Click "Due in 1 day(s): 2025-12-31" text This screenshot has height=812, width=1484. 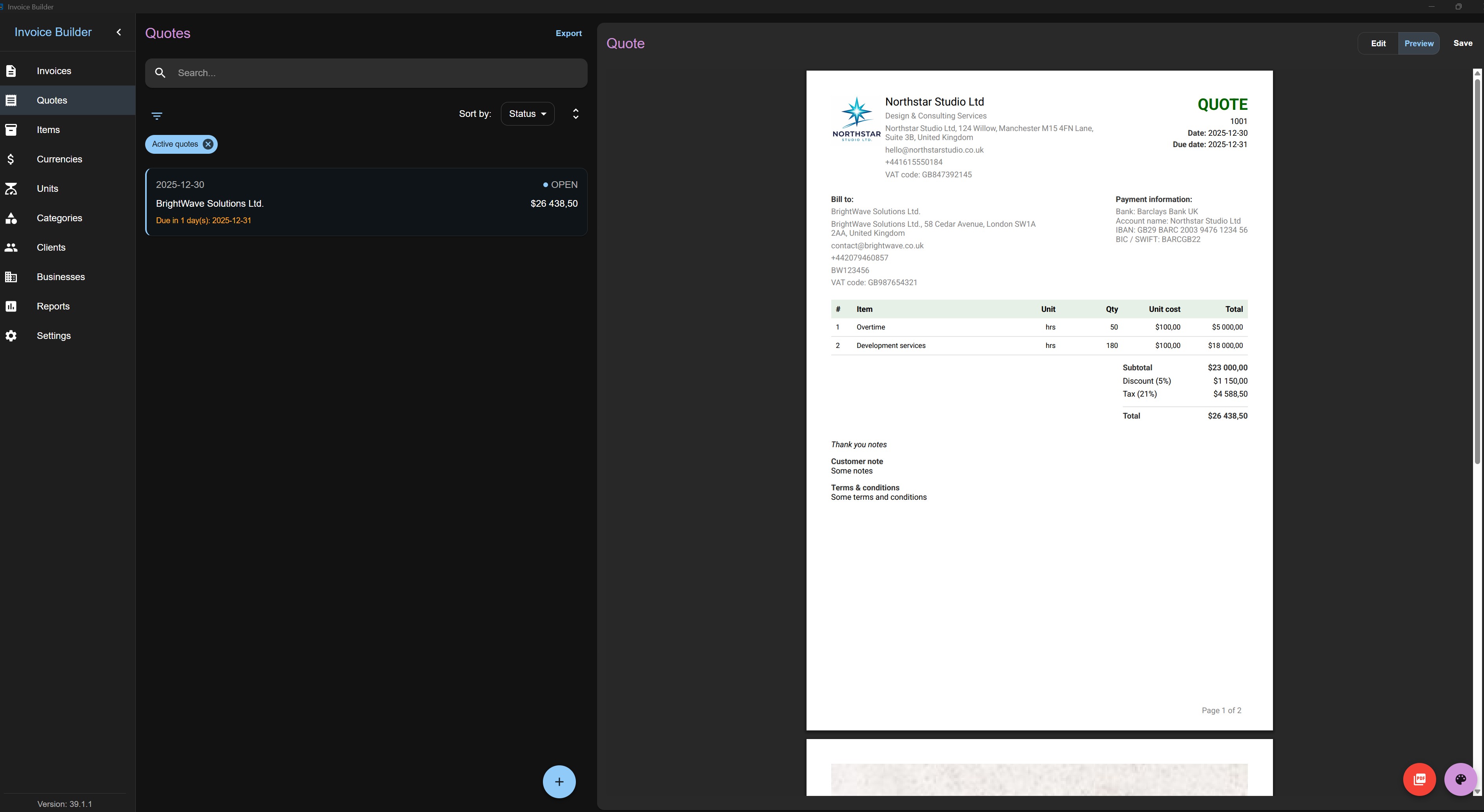point(203,220)
